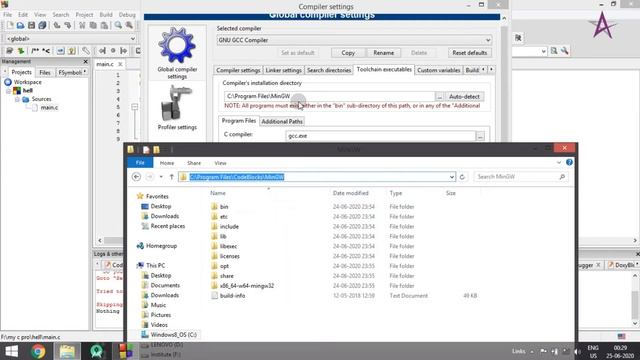Click the logs panel scrollbar down arrow
Screen dimensions: 640x360
click(635, 323)
